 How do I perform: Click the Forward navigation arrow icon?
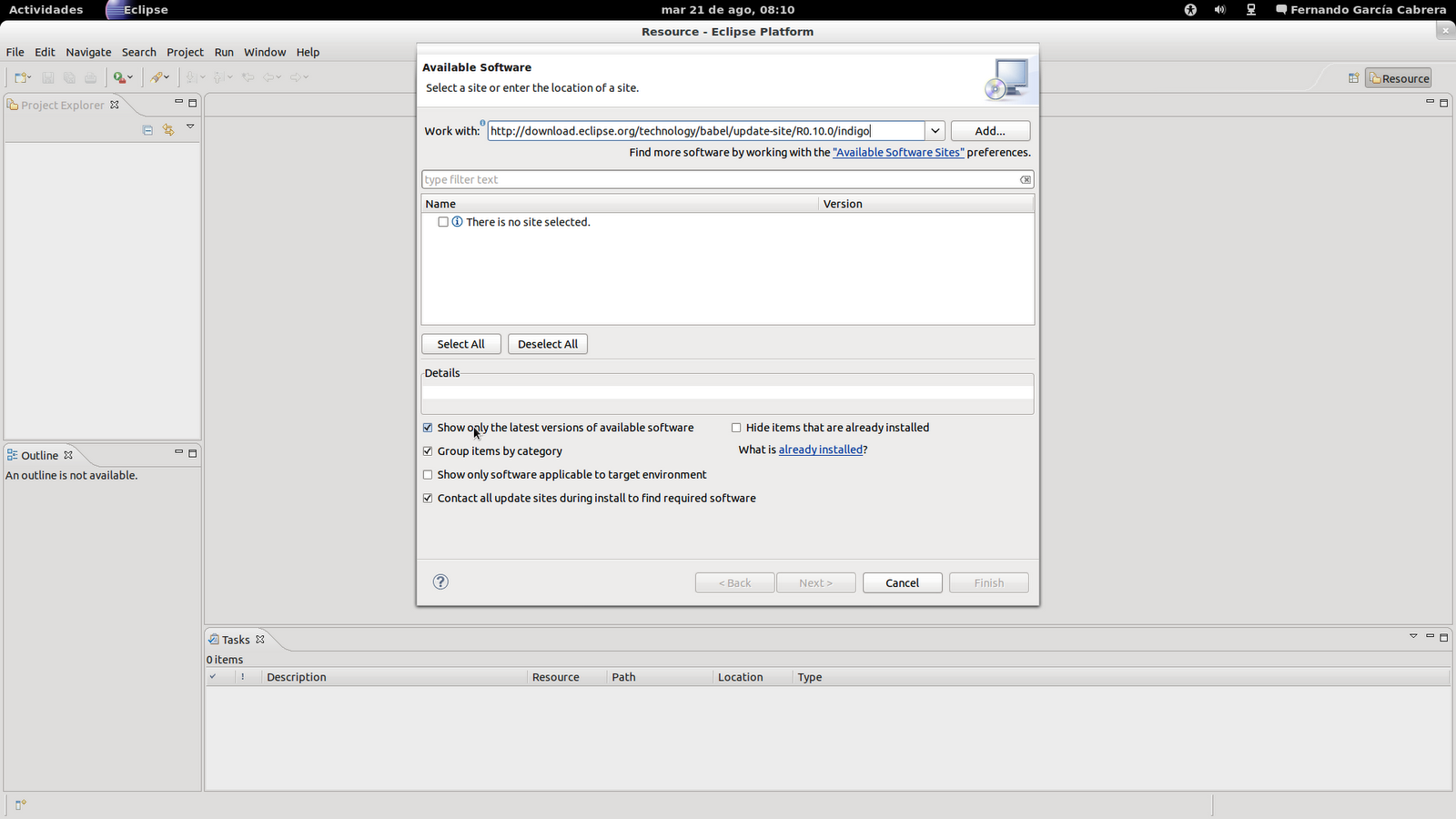point(295,77)
